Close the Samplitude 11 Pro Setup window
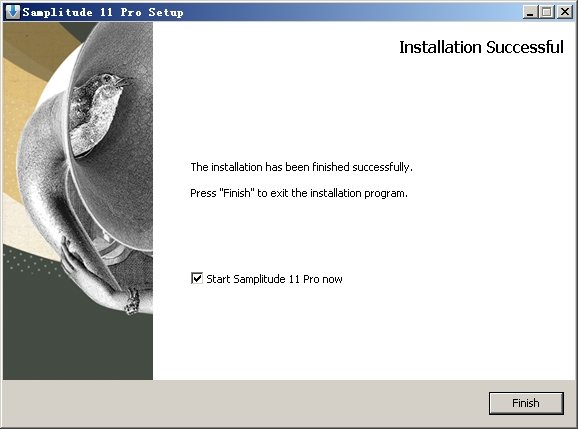Viewport: 578px width, 429px height. click(564, 12)
